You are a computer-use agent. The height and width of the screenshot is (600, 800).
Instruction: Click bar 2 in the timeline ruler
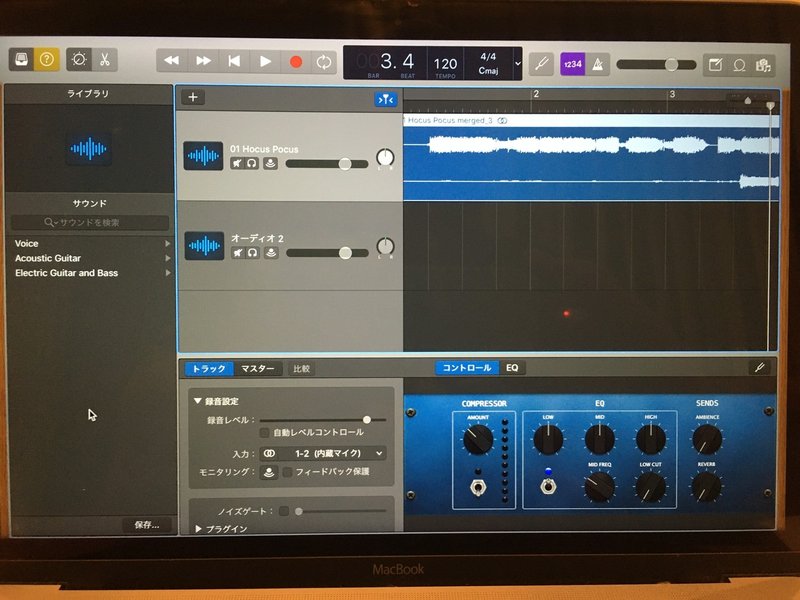[536, 94]
